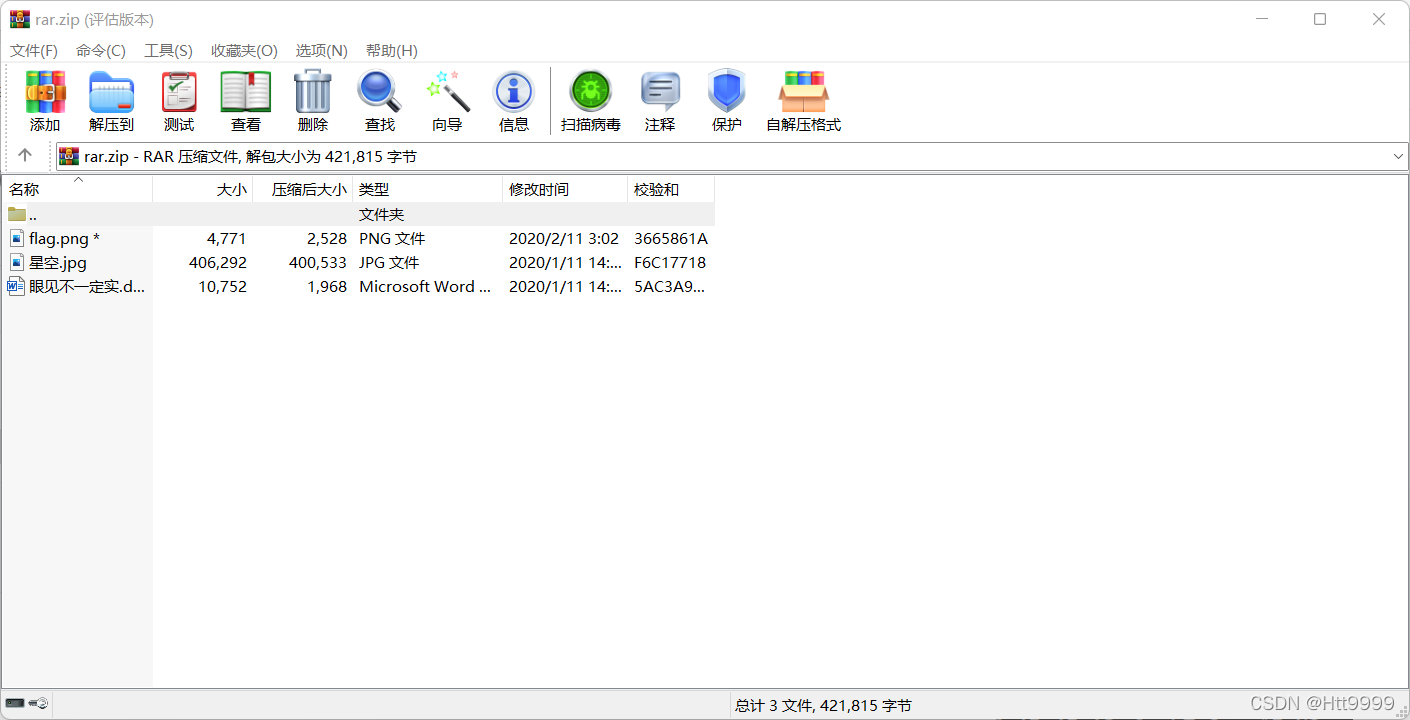The image size is (1410, 720).
Task: Click the drive icon in status bar
Action: point(15,704)
